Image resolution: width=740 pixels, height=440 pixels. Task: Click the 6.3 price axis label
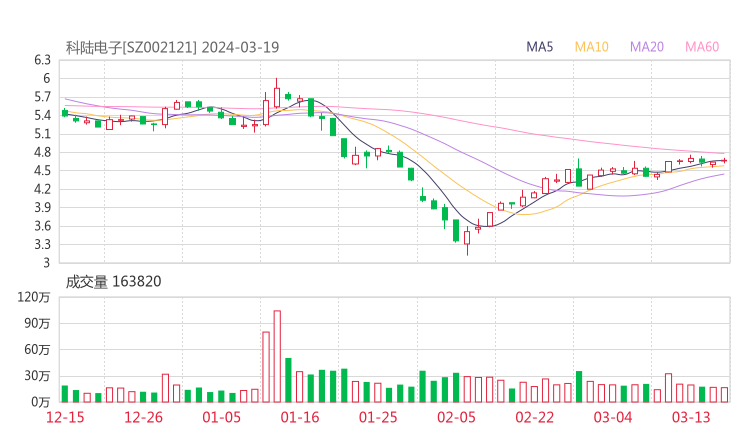tap(42, 60)
